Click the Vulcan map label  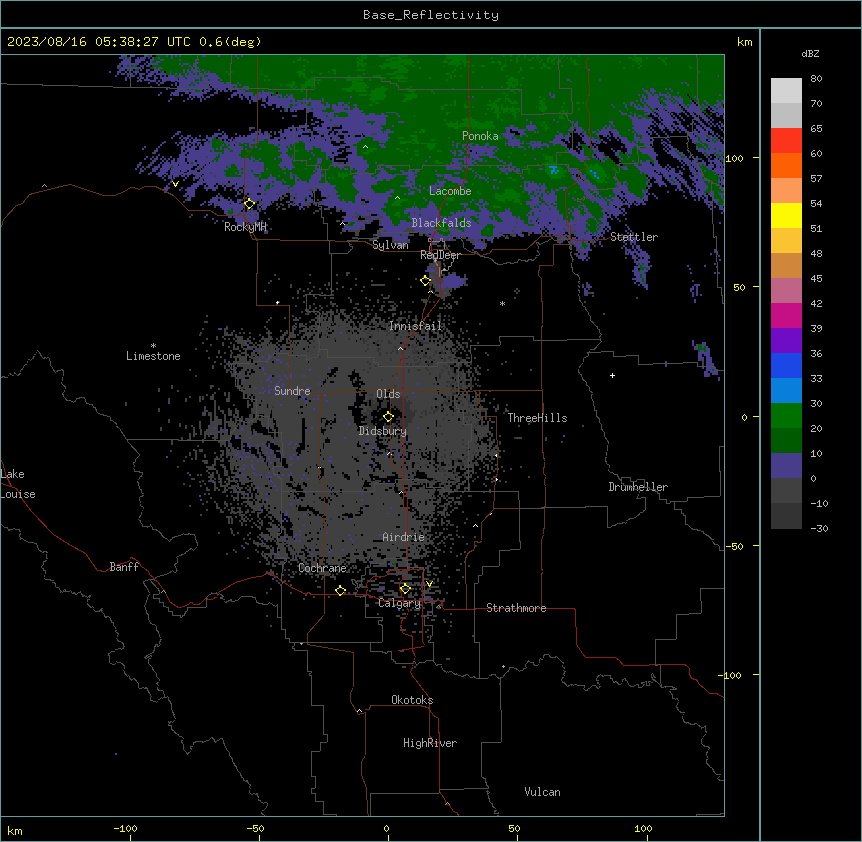coord(543,792)
